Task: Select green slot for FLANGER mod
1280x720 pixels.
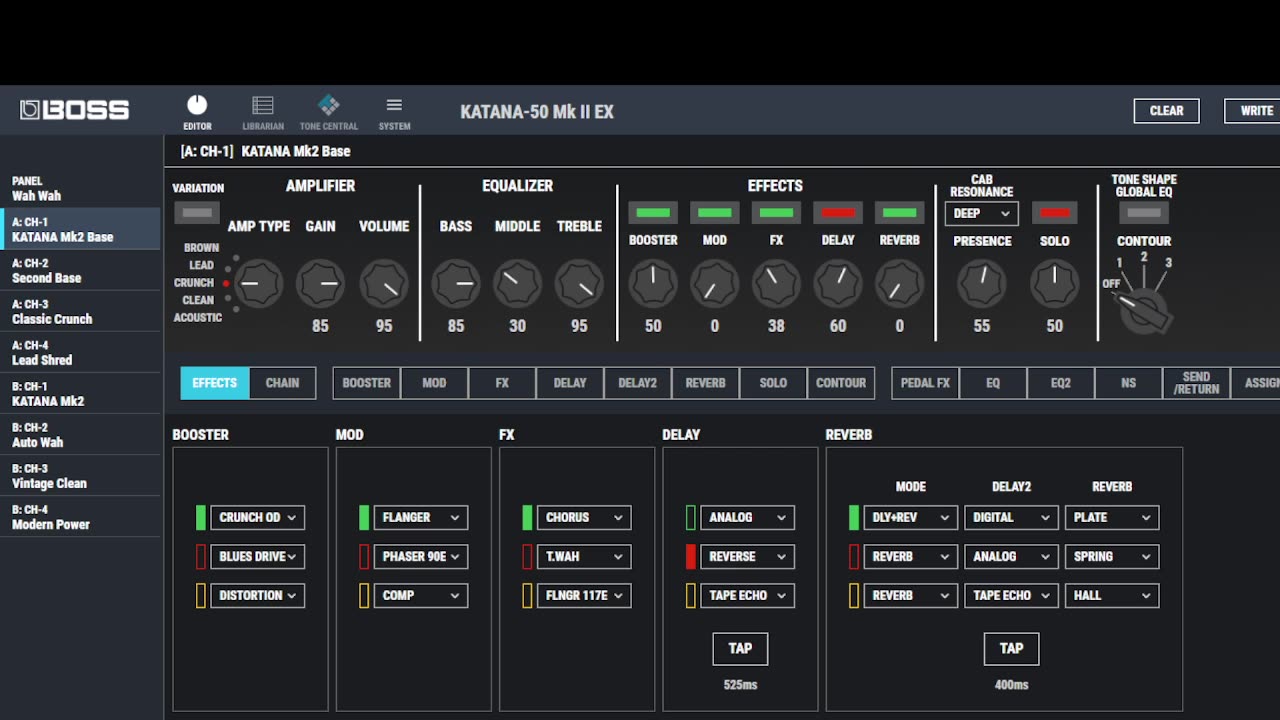Action: coord(364,517)
